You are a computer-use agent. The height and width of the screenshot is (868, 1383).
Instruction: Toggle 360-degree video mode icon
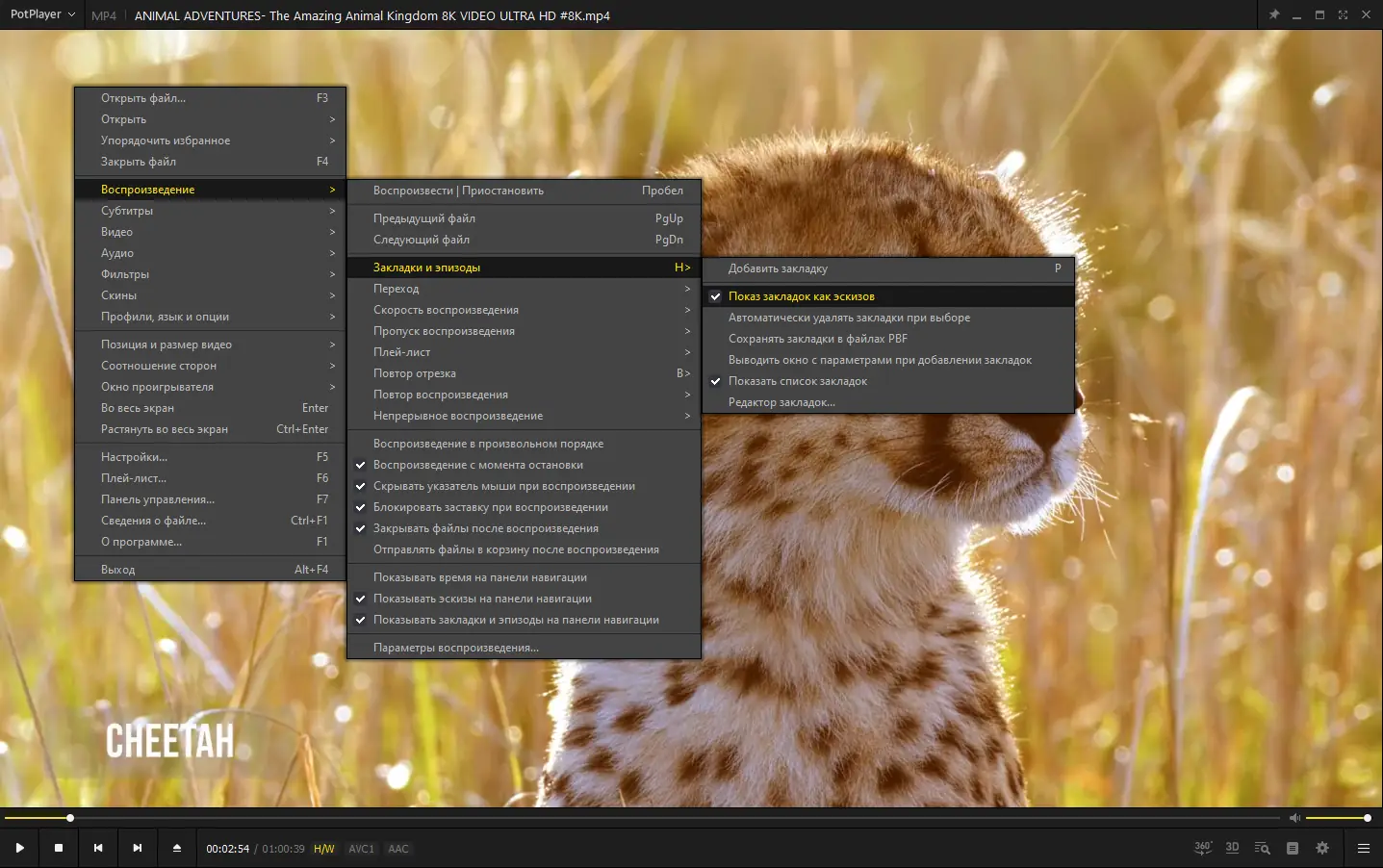1203,848
